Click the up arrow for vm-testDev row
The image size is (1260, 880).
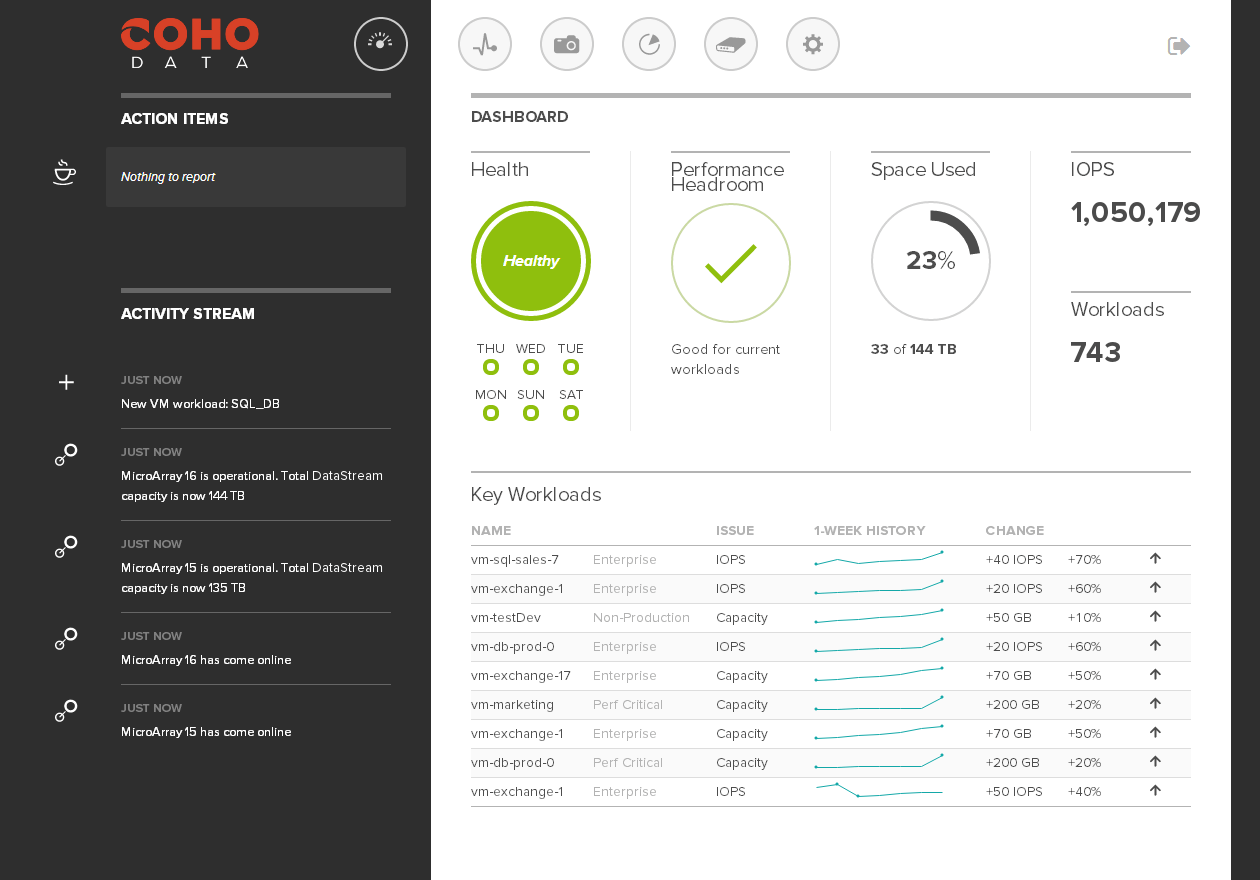click(1155, 617)
